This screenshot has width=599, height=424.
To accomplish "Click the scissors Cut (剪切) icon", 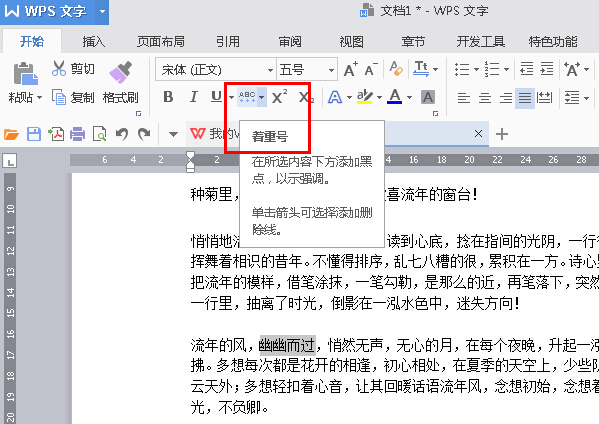I will coord(59,69).
